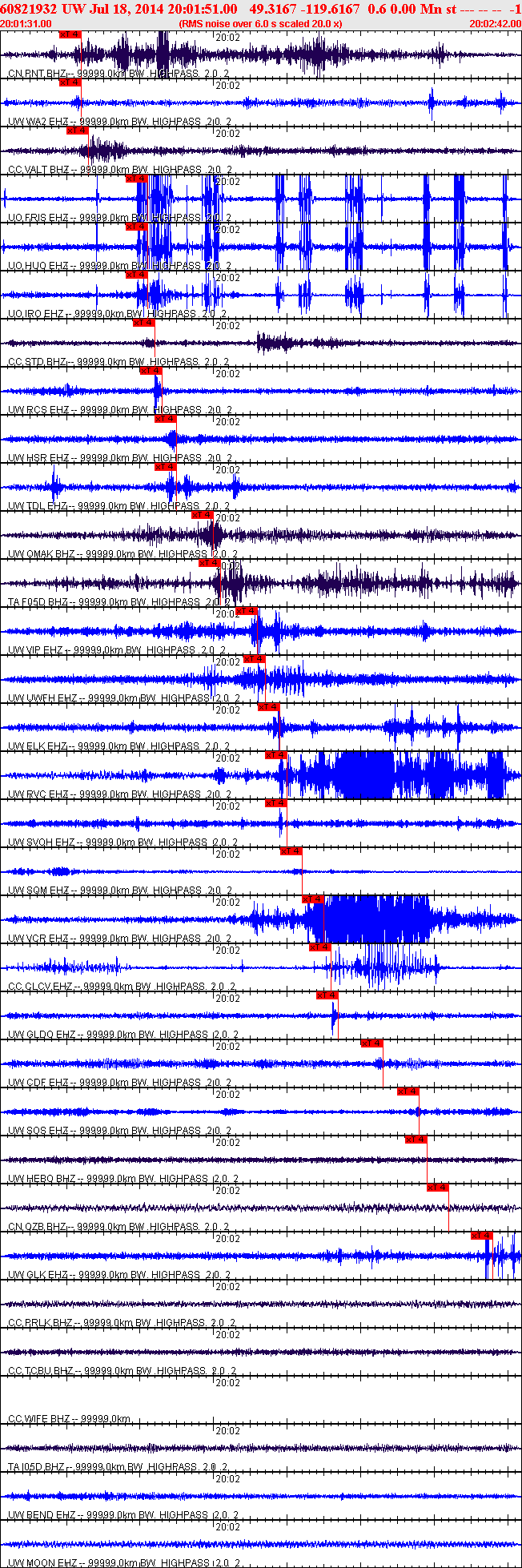Viewport: 522px width, 1568px height.
Task: Click the 'UW.TDL EHZ' station label
Action: pos(38,506)
